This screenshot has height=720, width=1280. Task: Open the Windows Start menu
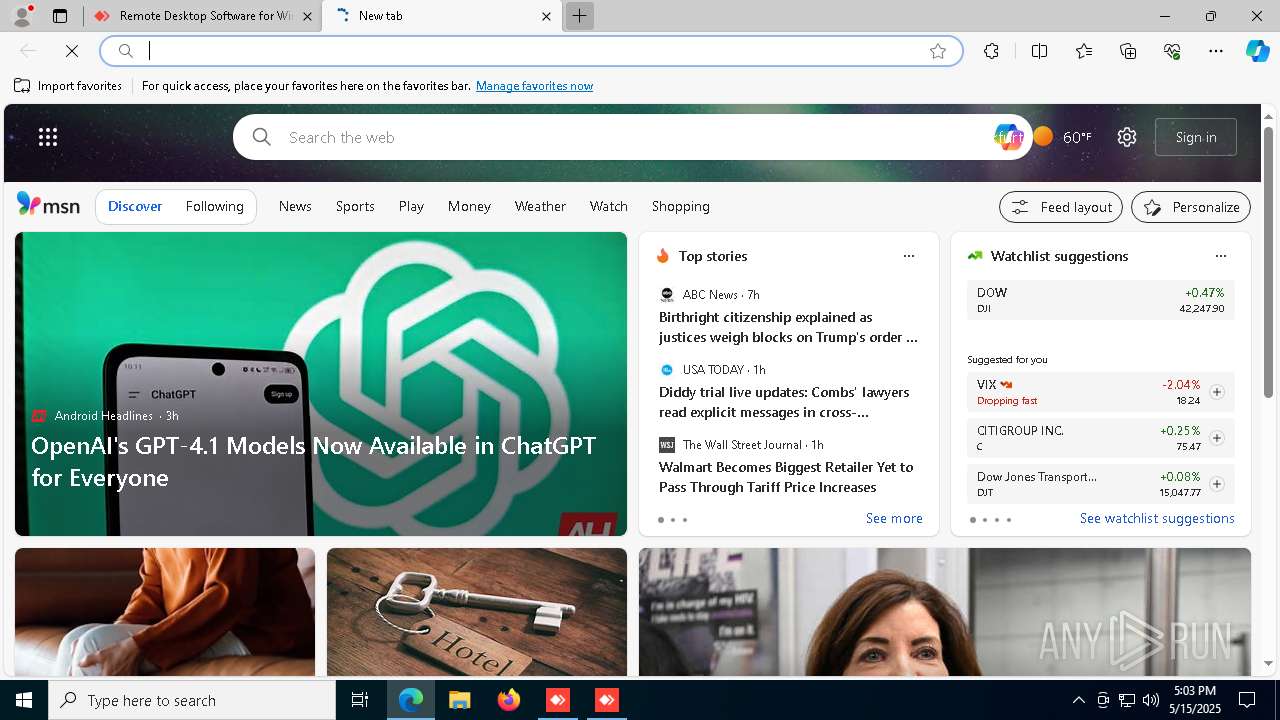point(24,700)
